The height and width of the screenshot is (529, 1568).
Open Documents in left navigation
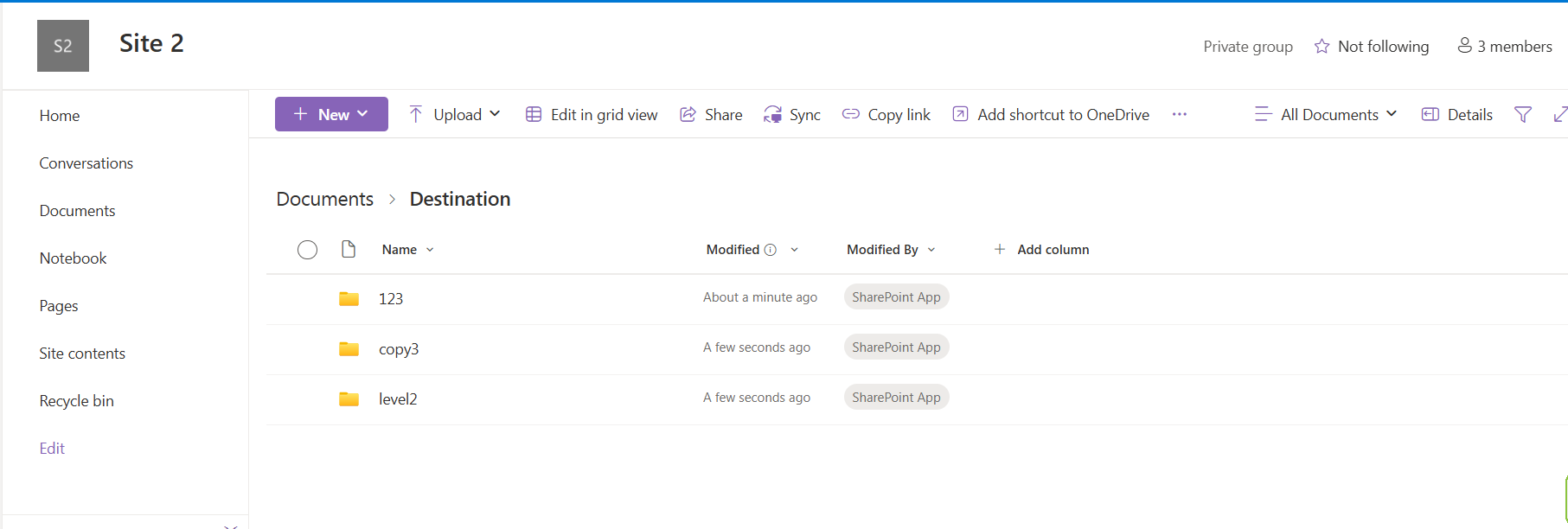[x=77, y=211]
